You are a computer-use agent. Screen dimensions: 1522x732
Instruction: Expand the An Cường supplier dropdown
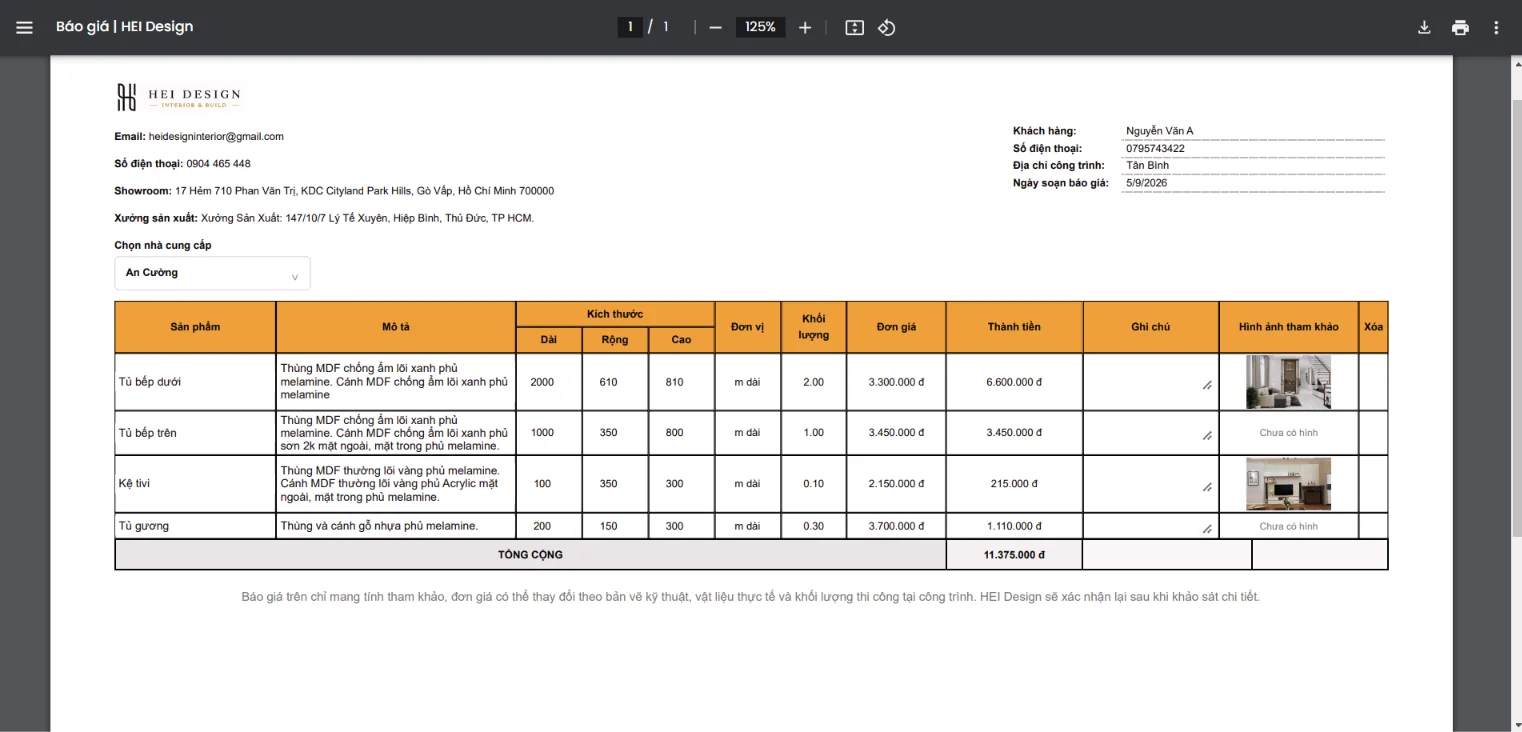tap(212, 273)
